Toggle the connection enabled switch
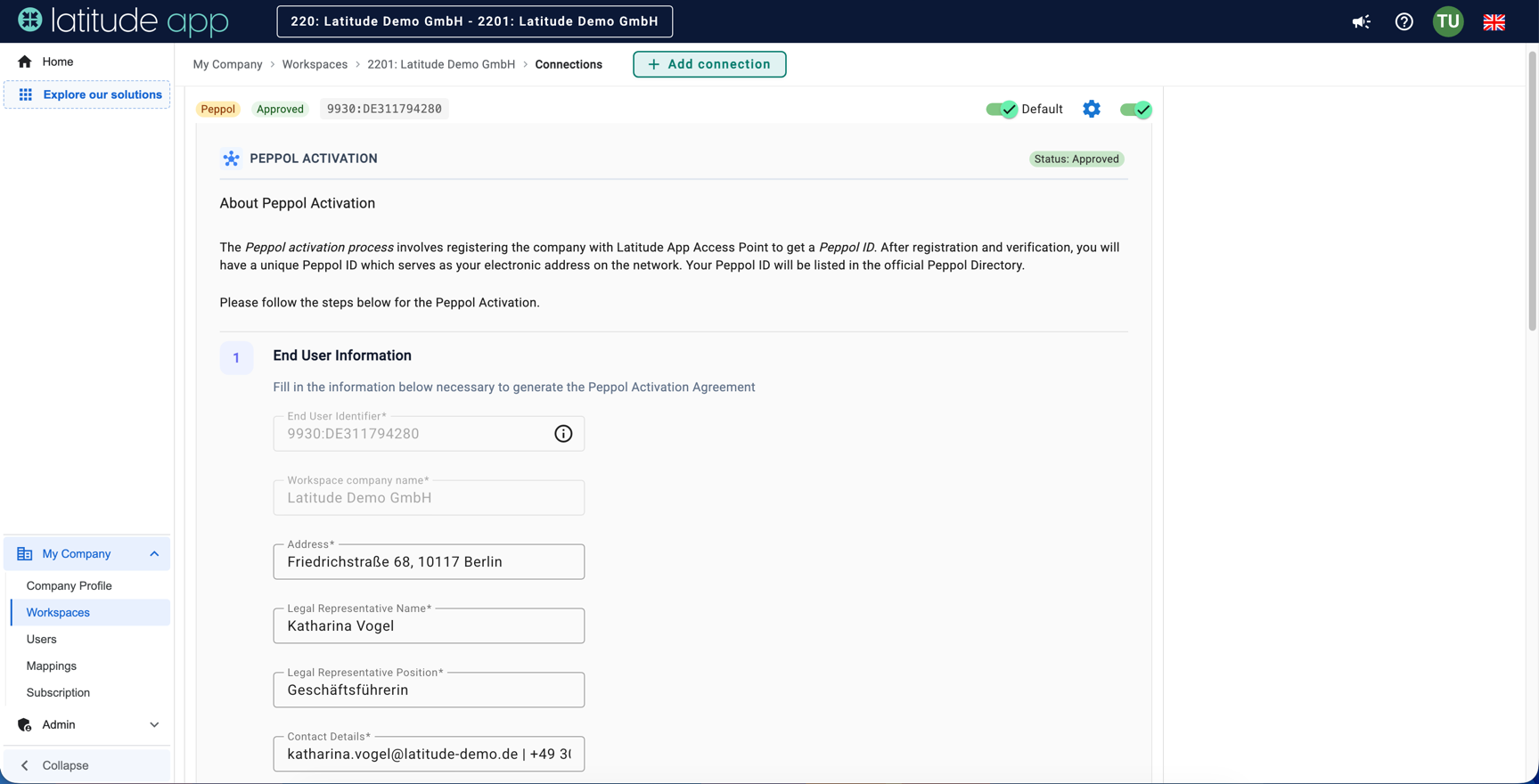This screenshot has width=1539, height=784. [1135, 109]
